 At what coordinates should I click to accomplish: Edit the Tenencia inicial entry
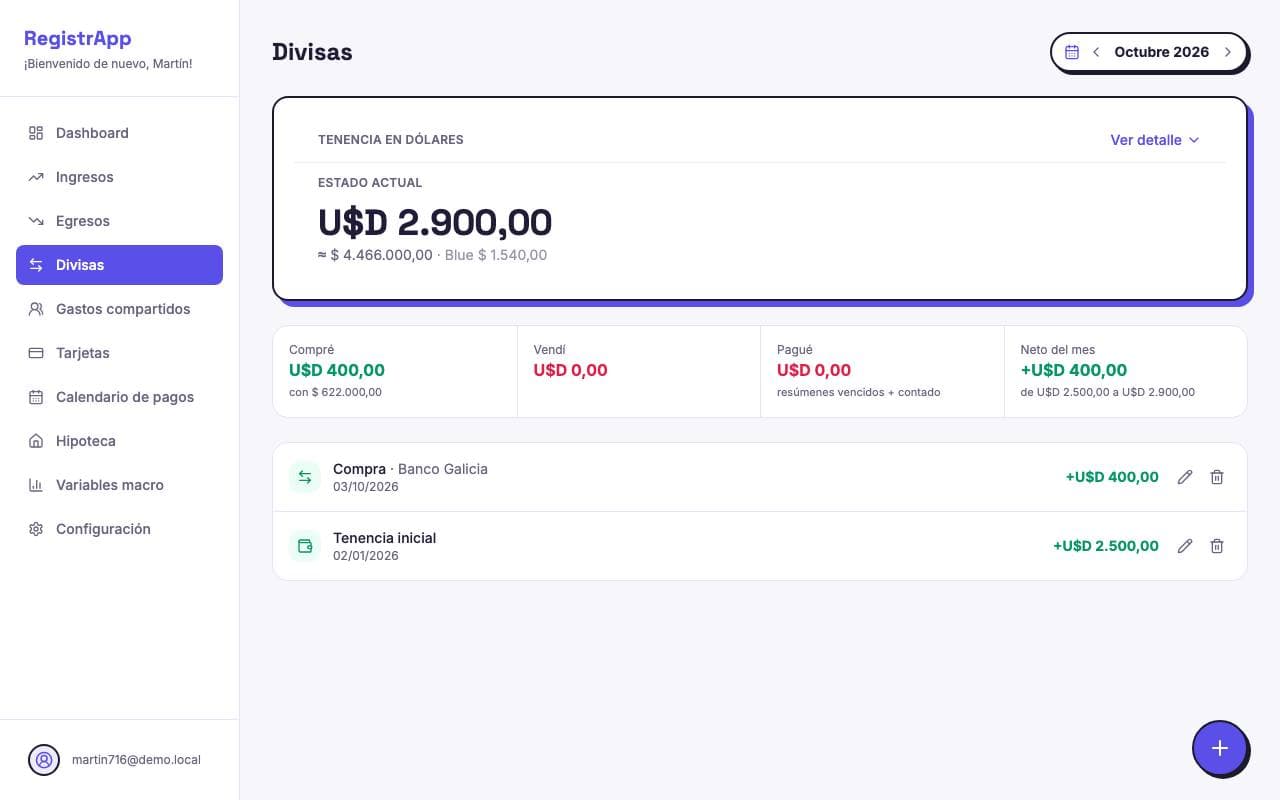(x=1185, y=546)
